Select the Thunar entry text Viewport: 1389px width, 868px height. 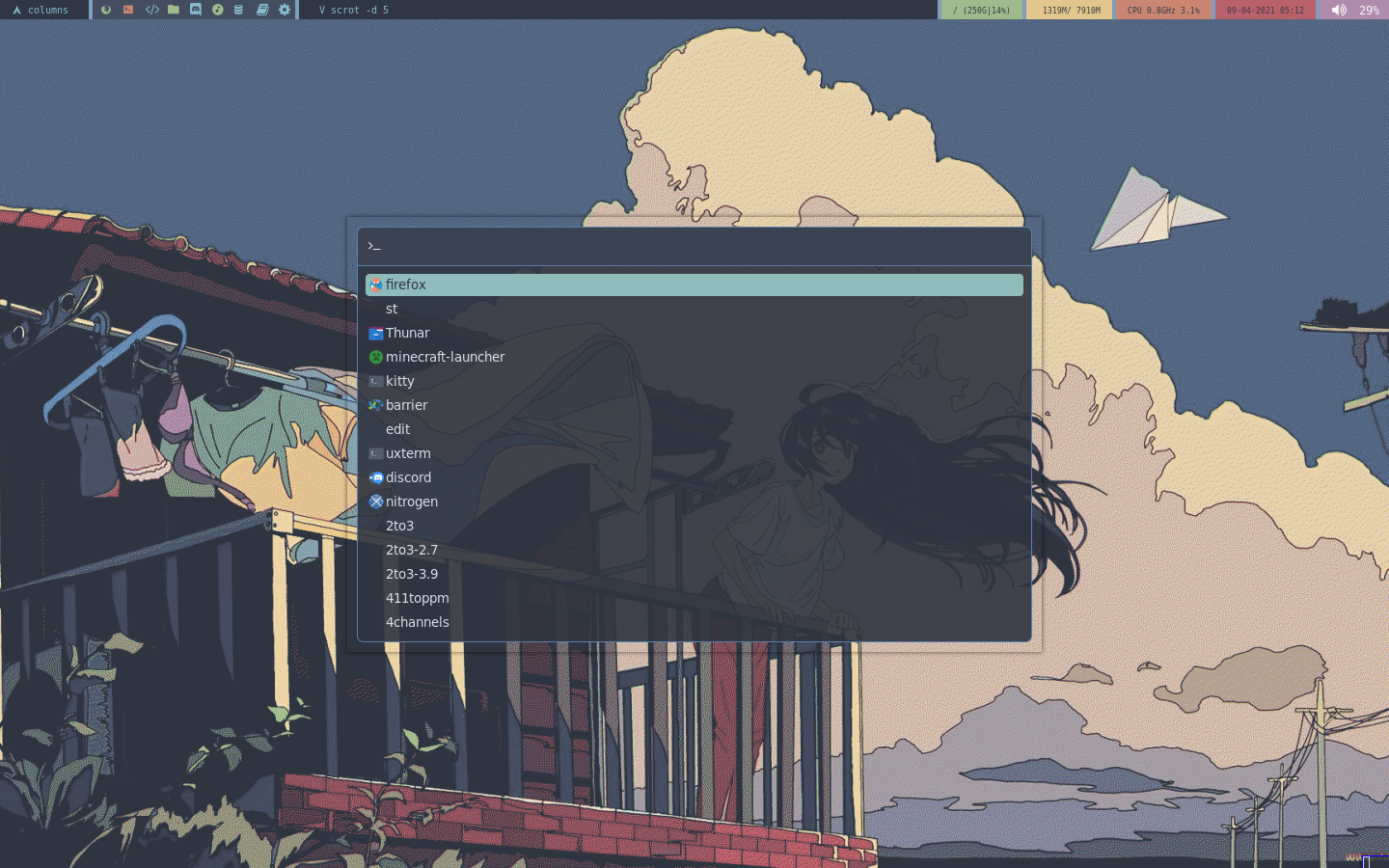(407, 333)
